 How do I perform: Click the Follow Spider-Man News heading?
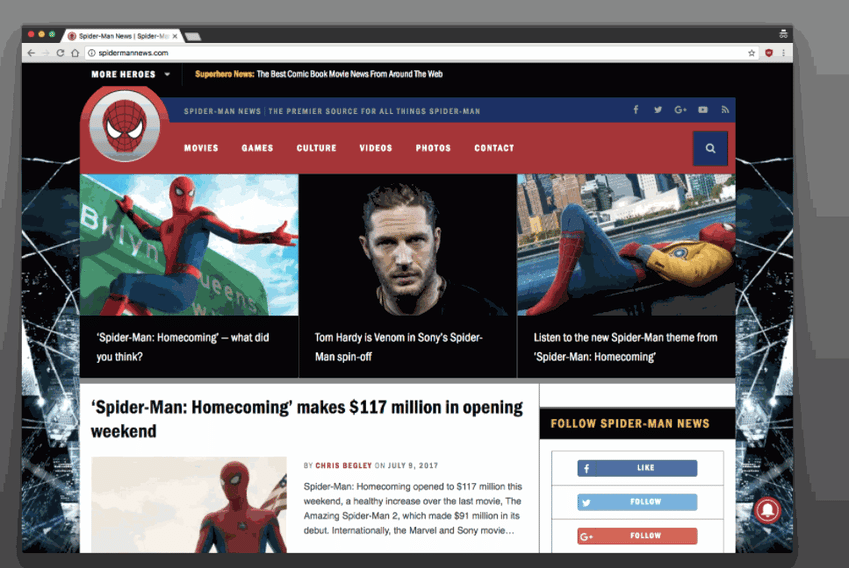630,423
